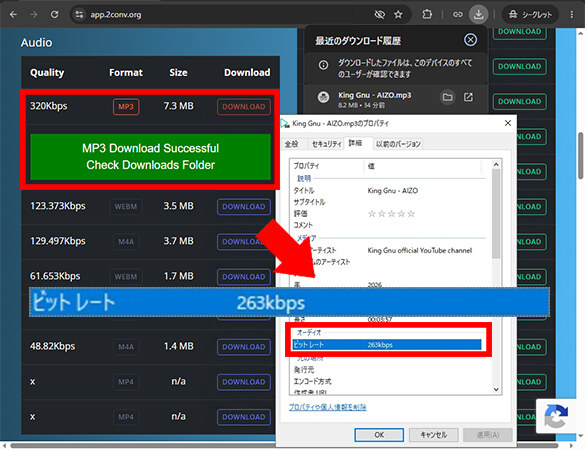Download the 61.653Kbps WEBM audio

coord(244,277)
